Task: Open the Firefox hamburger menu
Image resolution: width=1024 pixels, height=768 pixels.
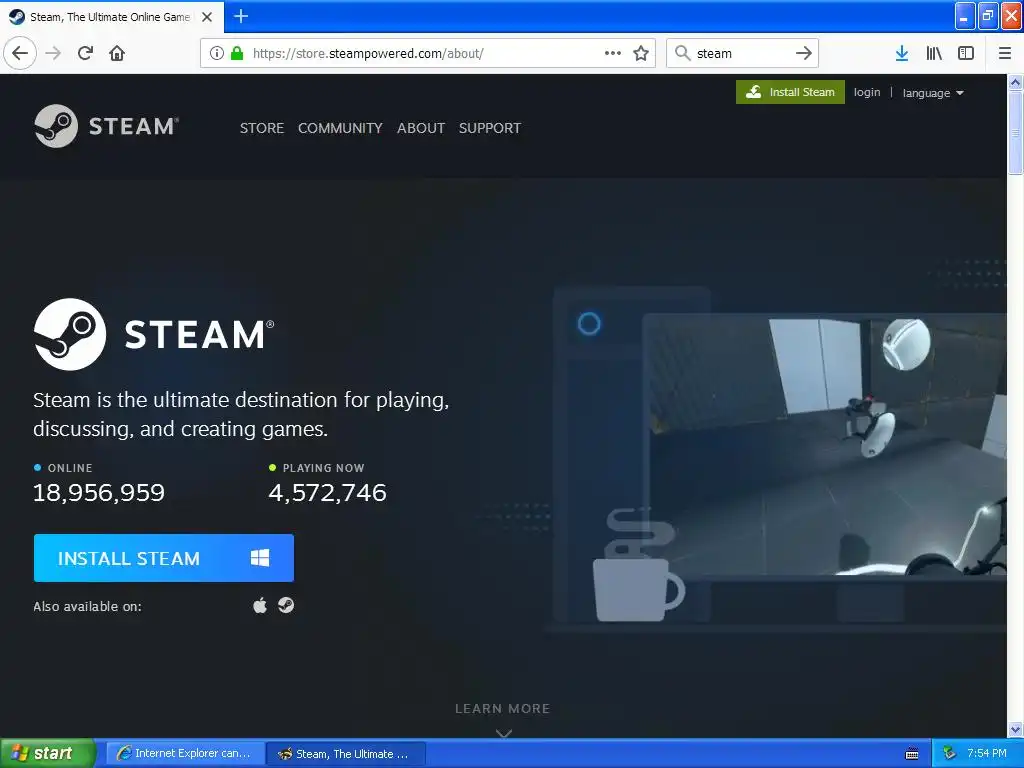Action: pyautogui.click(x=1005, y=53)
